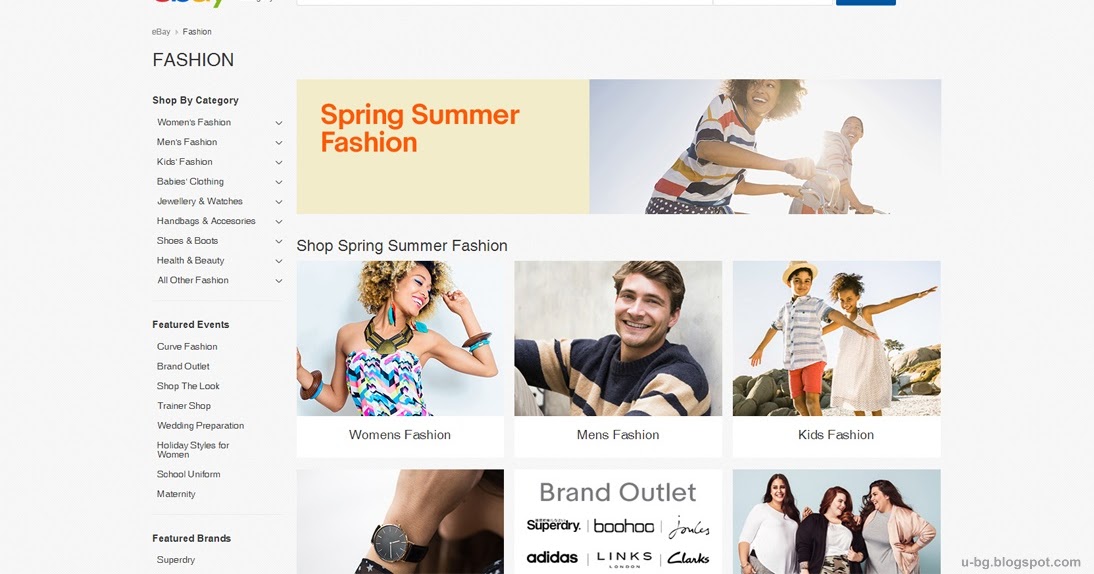Expand the Women's Fashion category chevron
The height and width of the screenshot is (574, 1094).
[278, 123]
